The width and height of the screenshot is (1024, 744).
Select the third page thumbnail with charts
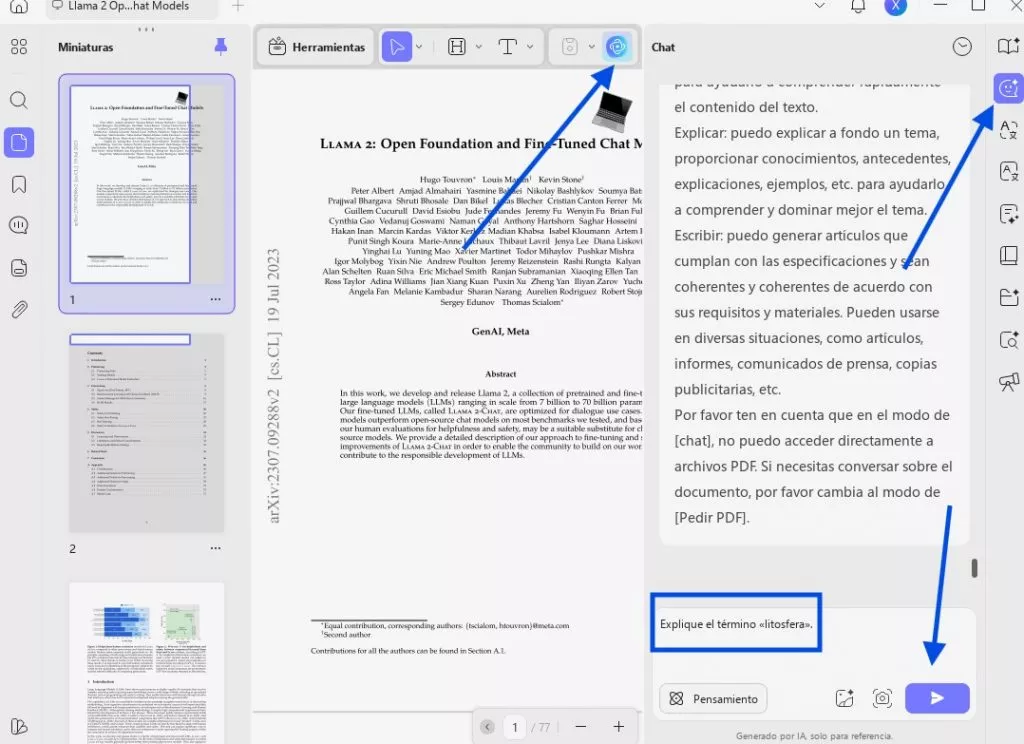pos(146,662)
